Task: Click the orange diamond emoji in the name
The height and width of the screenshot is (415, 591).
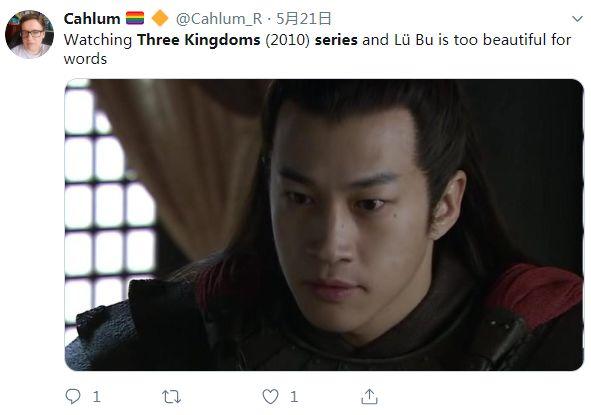Action: pyautogui.click(x=160, y=18)
